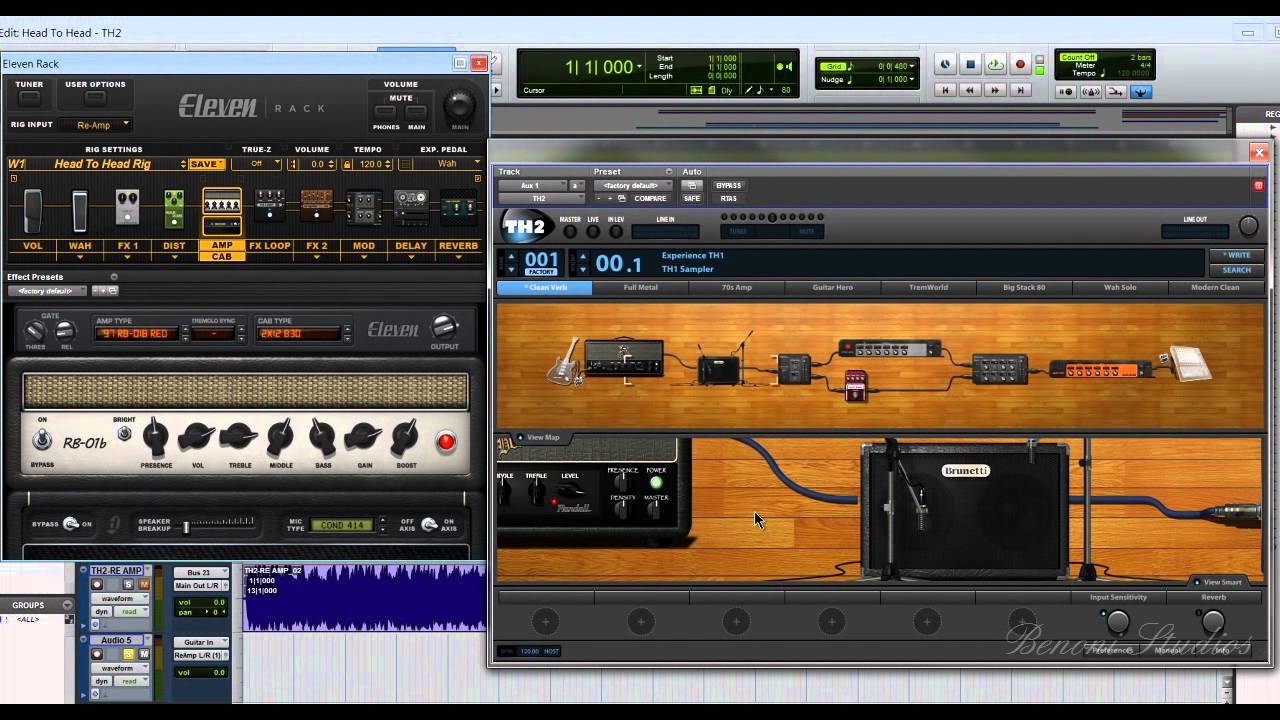
Task: Select the TremWorld preset tab
Action: [928, 288]
